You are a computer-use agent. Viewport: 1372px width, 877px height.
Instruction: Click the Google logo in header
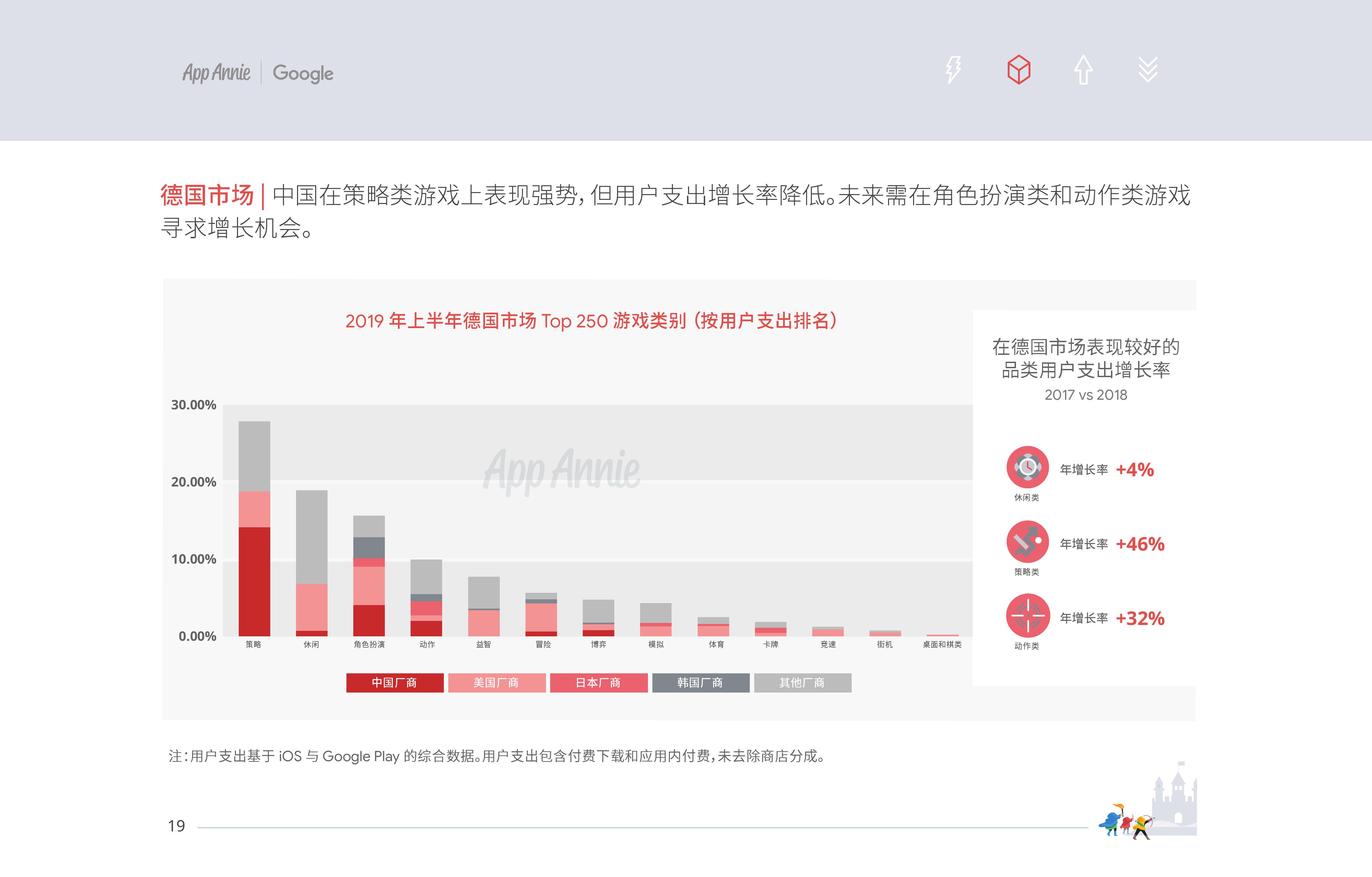pyautogui.click(x=303, y=73)
